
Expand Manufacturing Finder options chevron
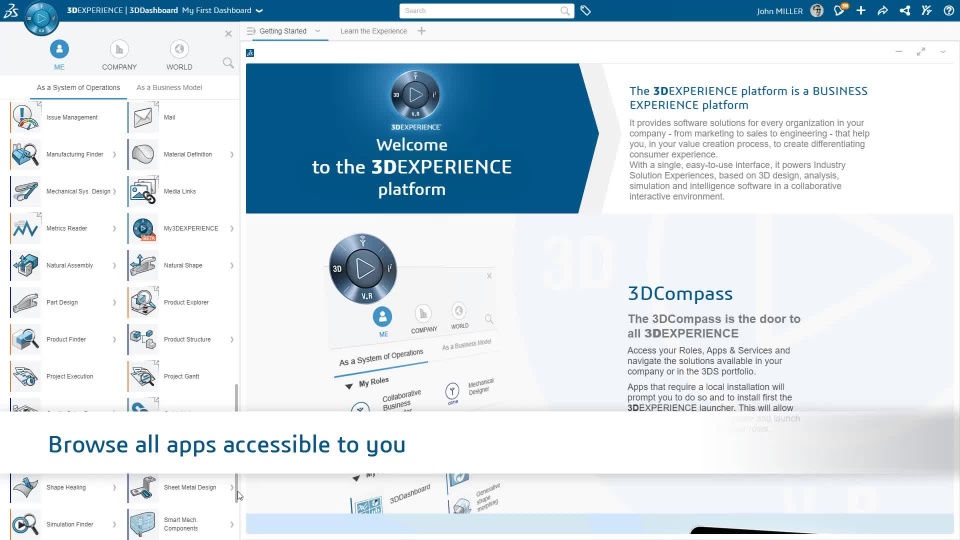[114, 154]
